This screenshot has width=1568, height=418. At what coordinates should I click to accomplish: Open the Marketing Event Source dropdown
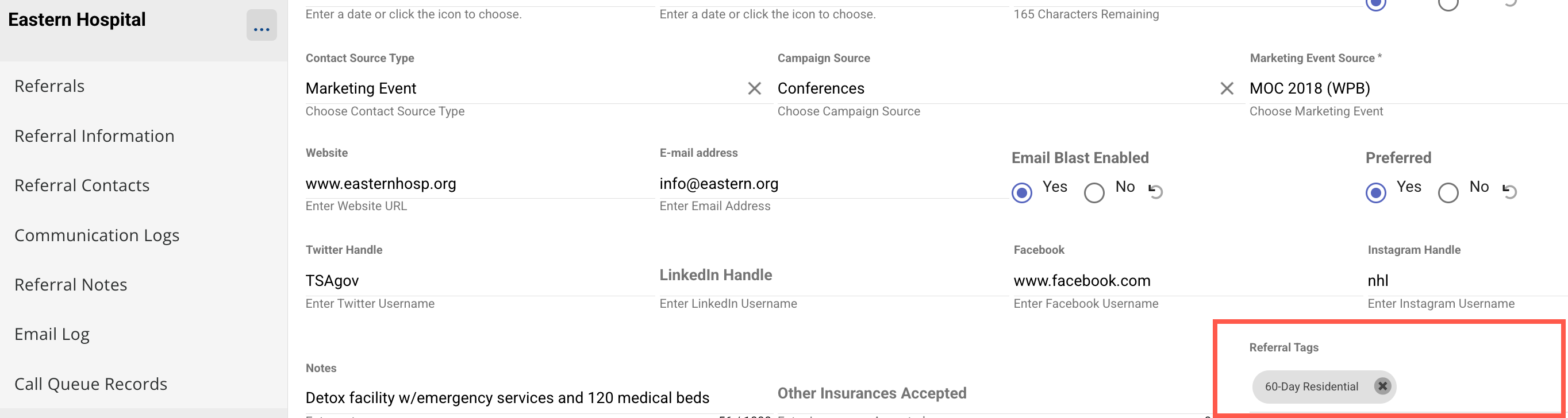coord(1400,89)
